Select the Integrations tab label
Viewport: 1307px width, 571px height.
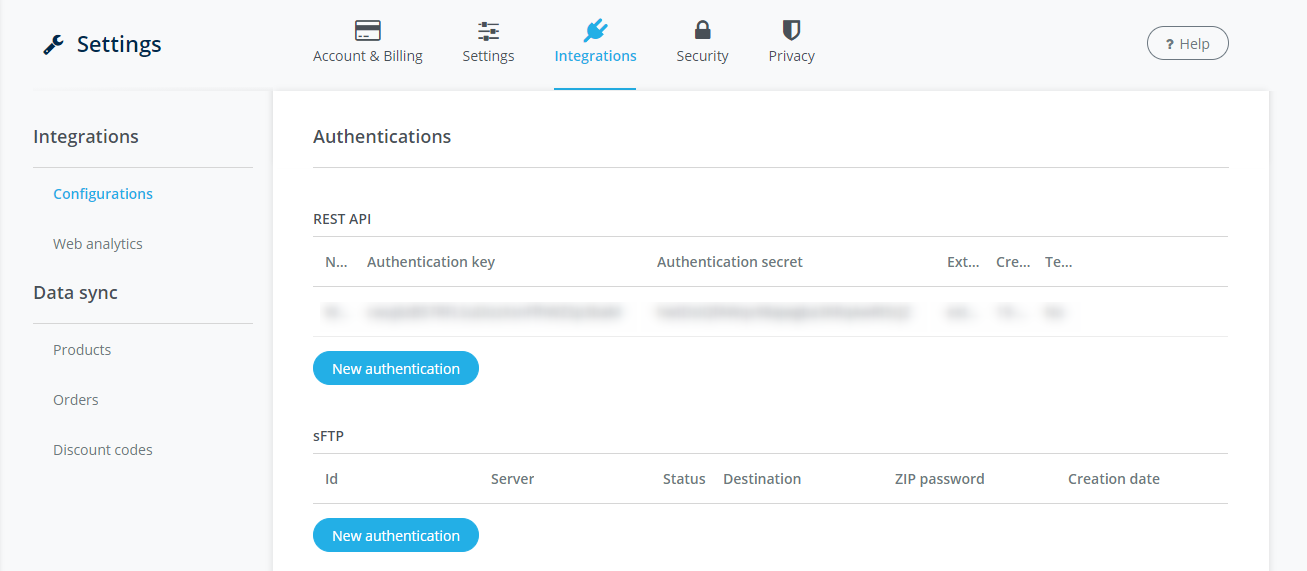(x=595, y=56)
